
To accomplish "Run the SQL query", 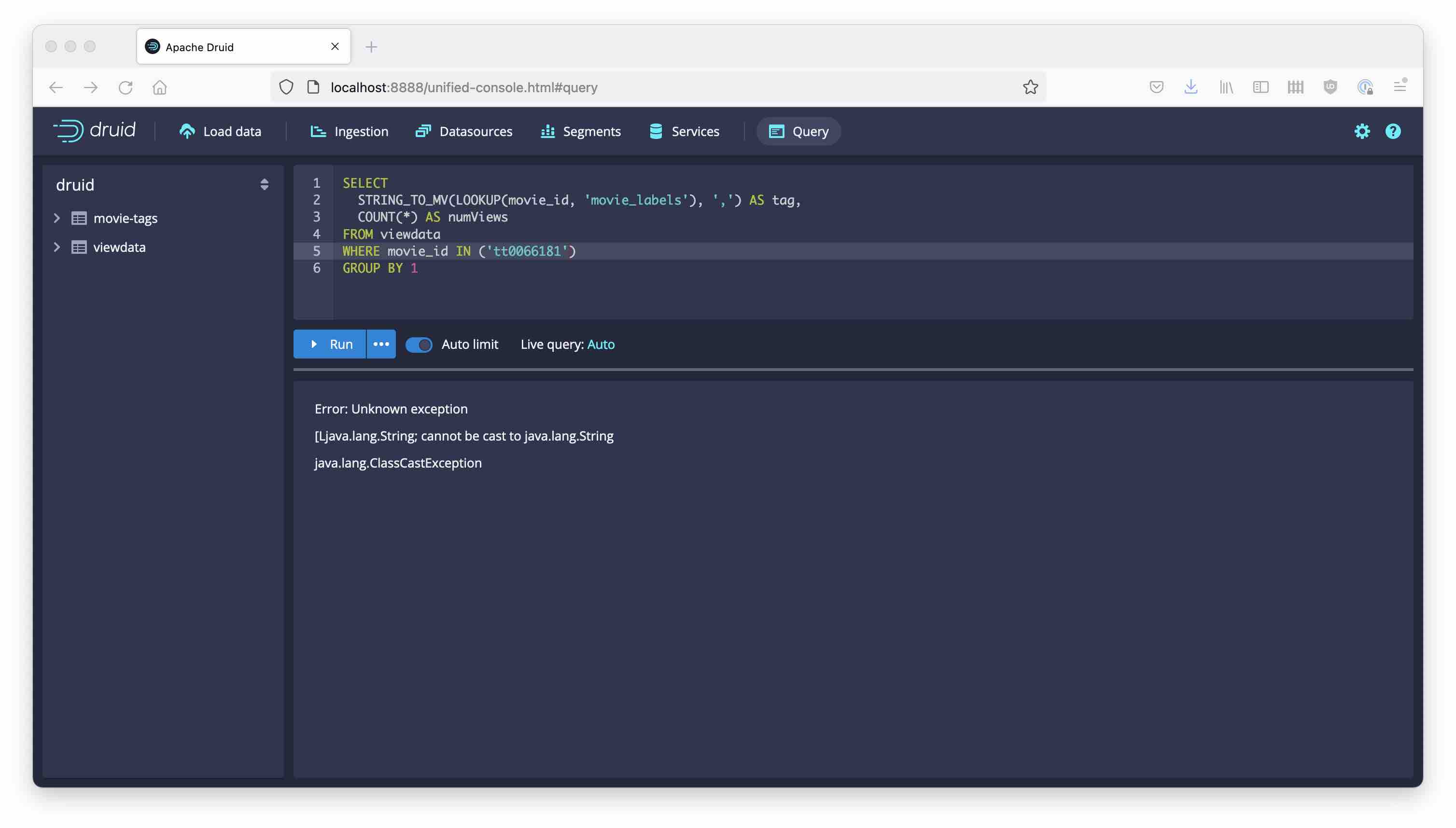I will pyautogui.click(x=330, y=345).
